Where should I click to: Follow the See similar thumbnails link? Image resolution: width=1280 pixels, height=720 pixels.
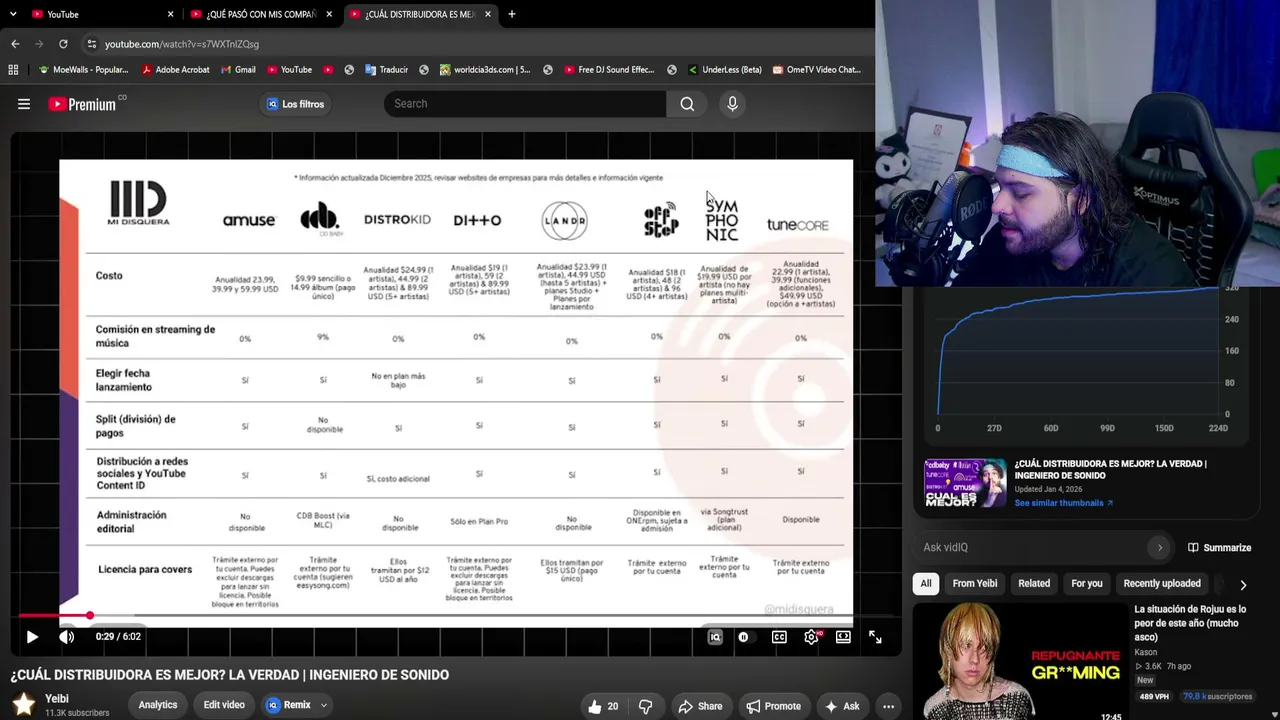(1063, 503)
